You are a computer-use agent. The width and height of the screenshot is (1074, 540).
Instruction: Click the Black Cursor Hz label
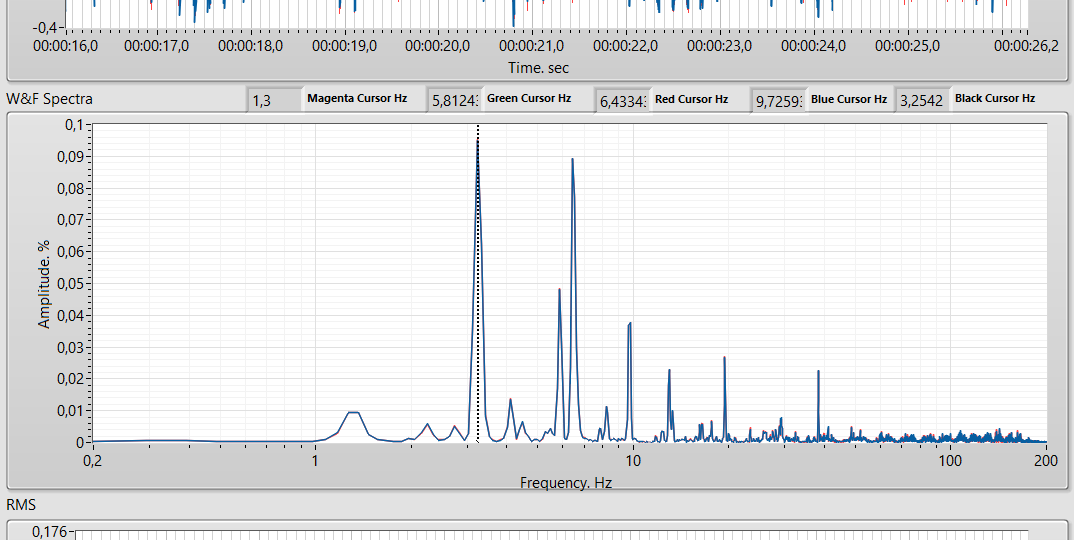(x=995, y=98)
